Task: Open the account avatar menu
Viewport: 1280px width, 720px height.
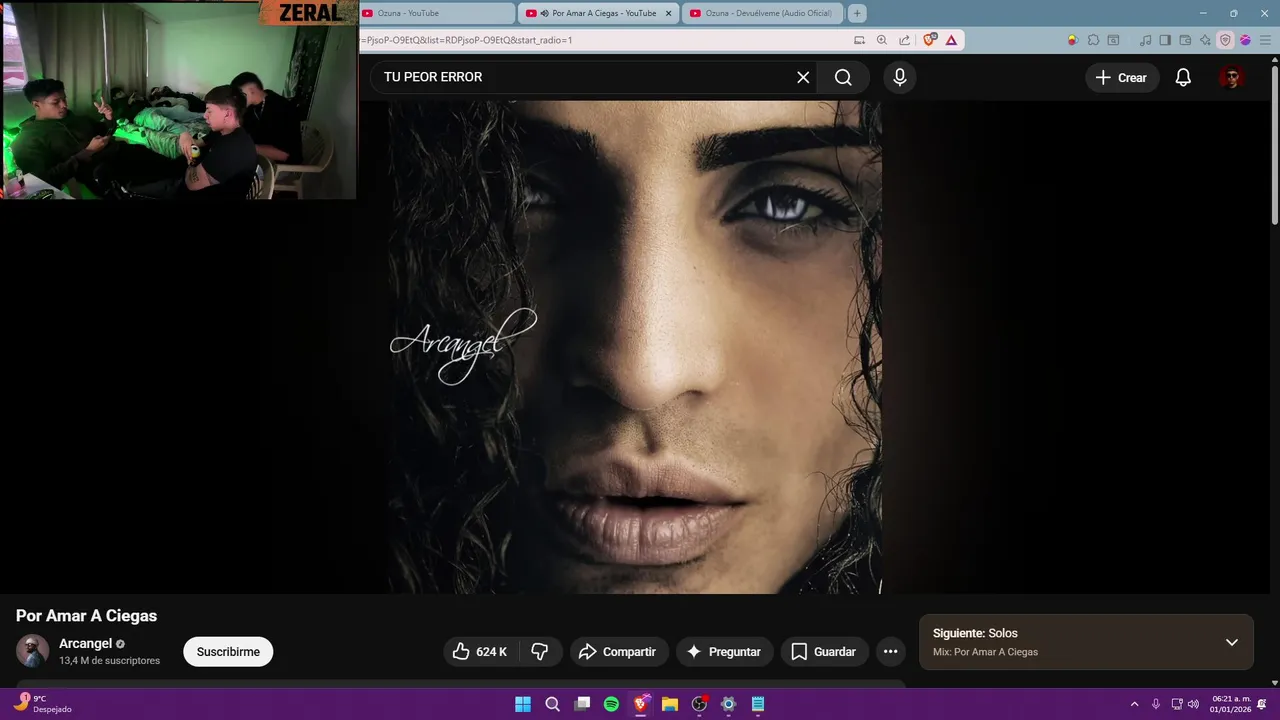Action: click(1232, 77)
